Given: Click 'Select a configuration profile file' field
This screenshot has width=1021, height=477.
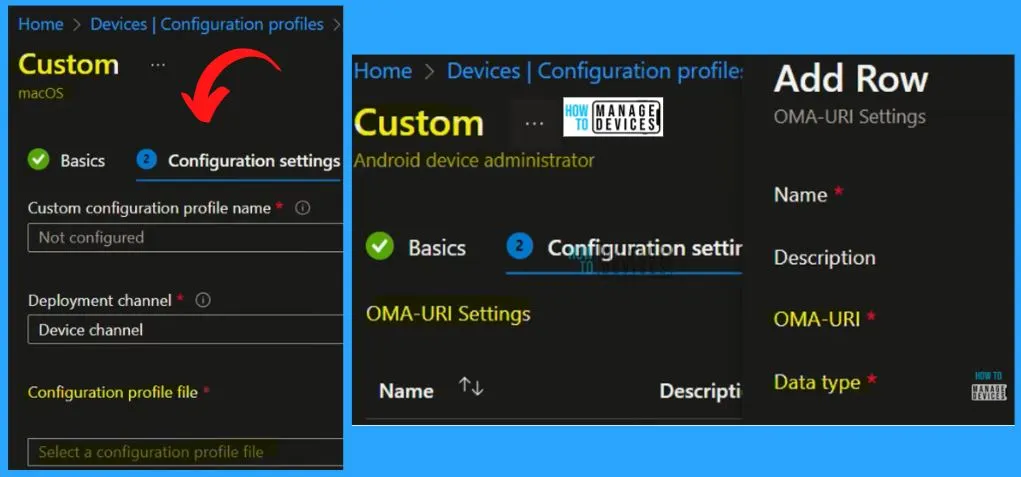Looking at the screenshot, I should 185,452.
